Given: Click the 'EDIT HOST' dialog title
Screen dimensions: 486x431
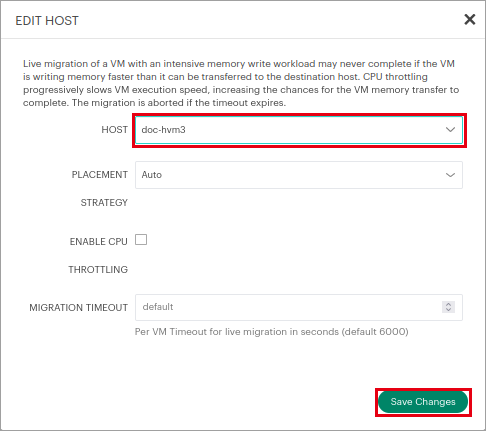Looking at the screenshot, I should coord(47,21).
